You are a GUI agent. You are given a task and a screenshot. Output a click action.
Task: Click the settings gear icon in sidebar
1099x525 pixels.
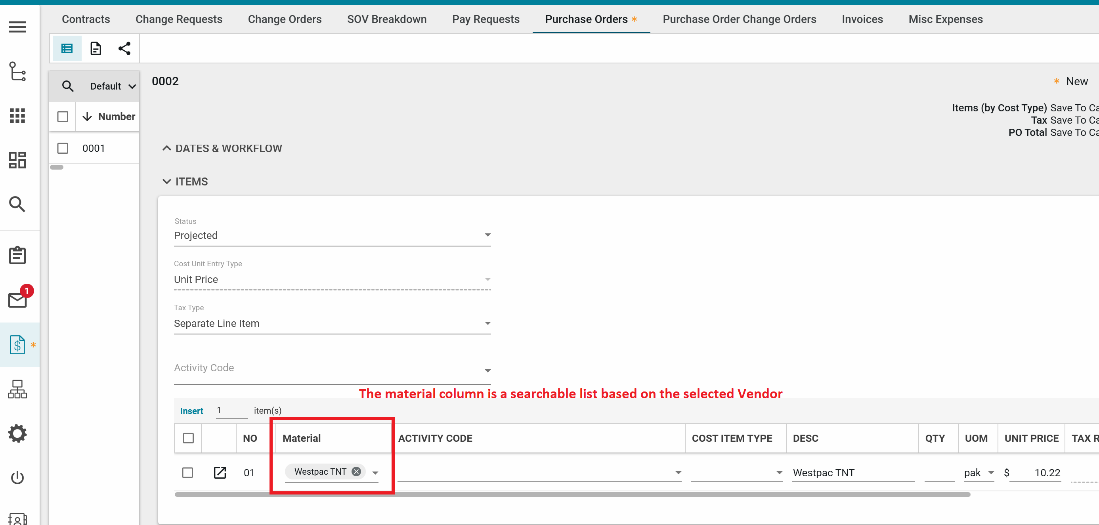[x=17, y=433]
